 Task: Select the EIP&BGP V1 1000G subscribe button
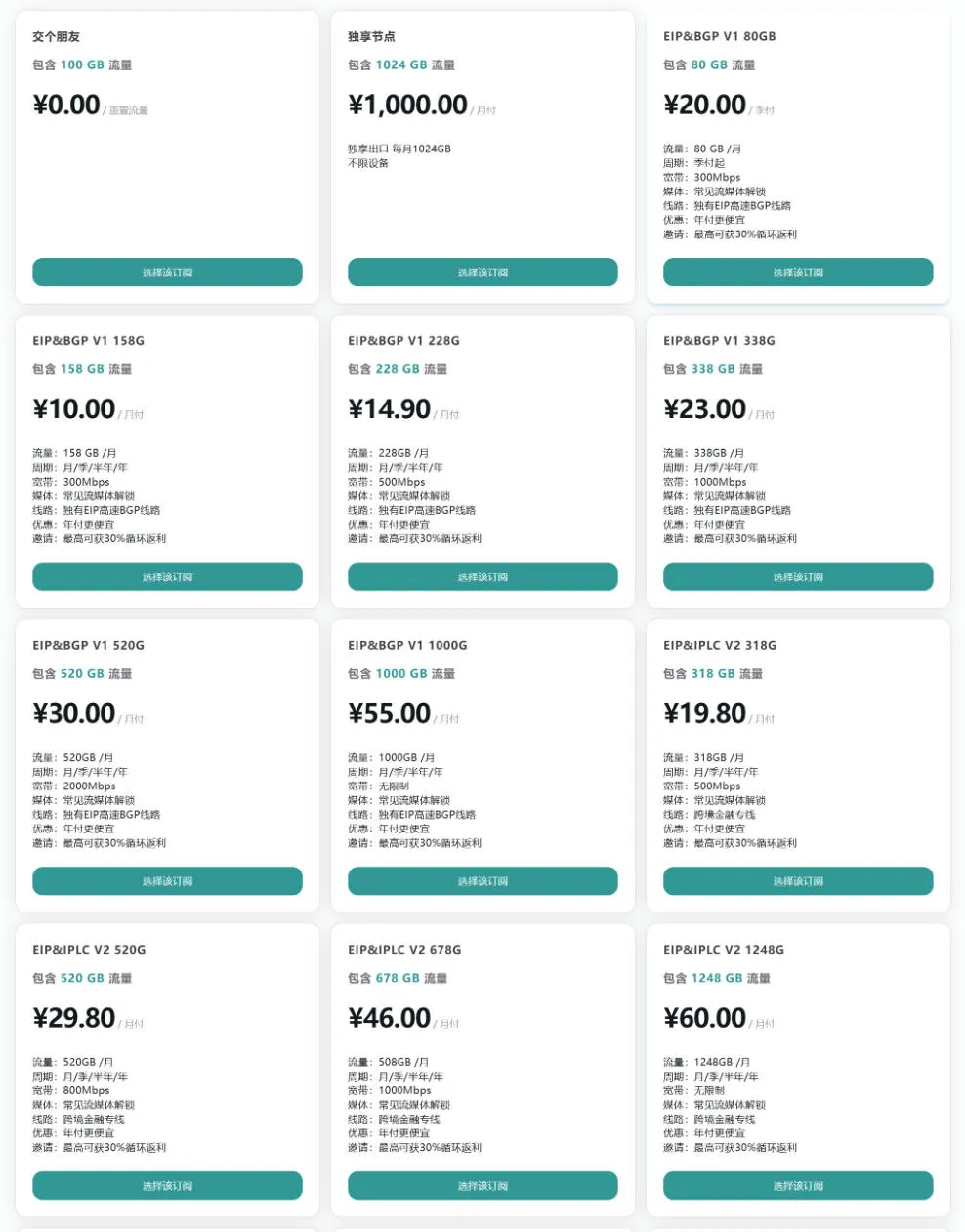tap(482, 881)
